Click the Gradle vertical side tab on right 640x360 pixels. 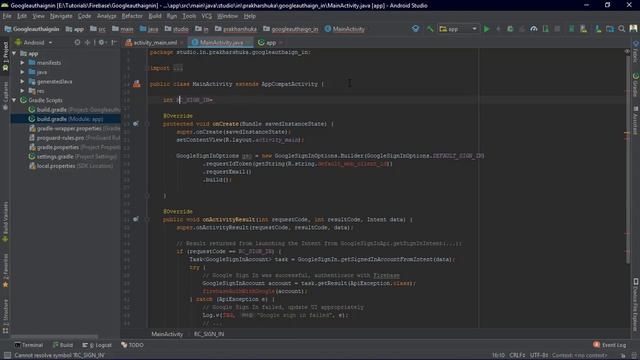(636, 84)
